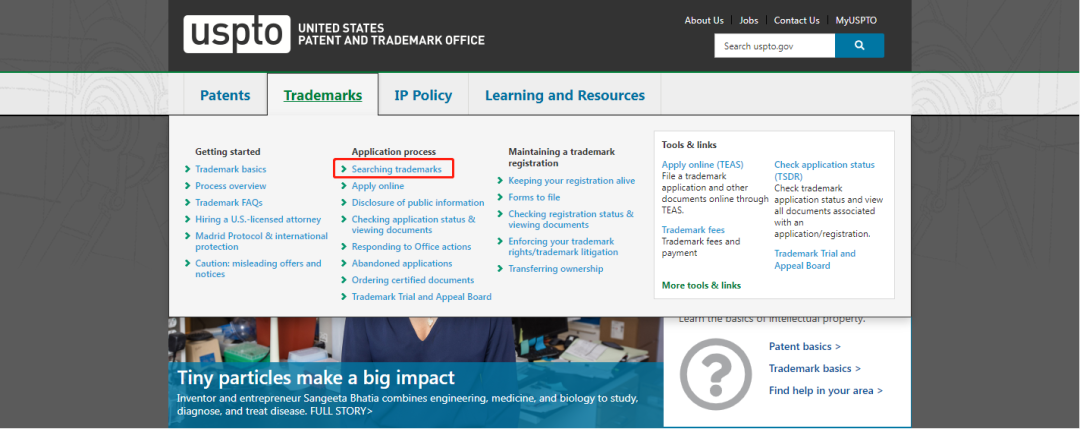
Task: Open More tools & links
Action: coord(701,285)
